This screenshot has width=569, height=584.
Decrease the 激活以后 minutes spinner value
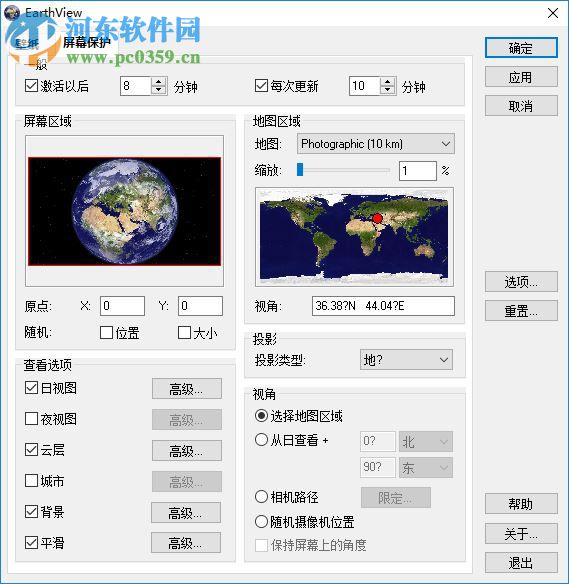click(159, 91)
